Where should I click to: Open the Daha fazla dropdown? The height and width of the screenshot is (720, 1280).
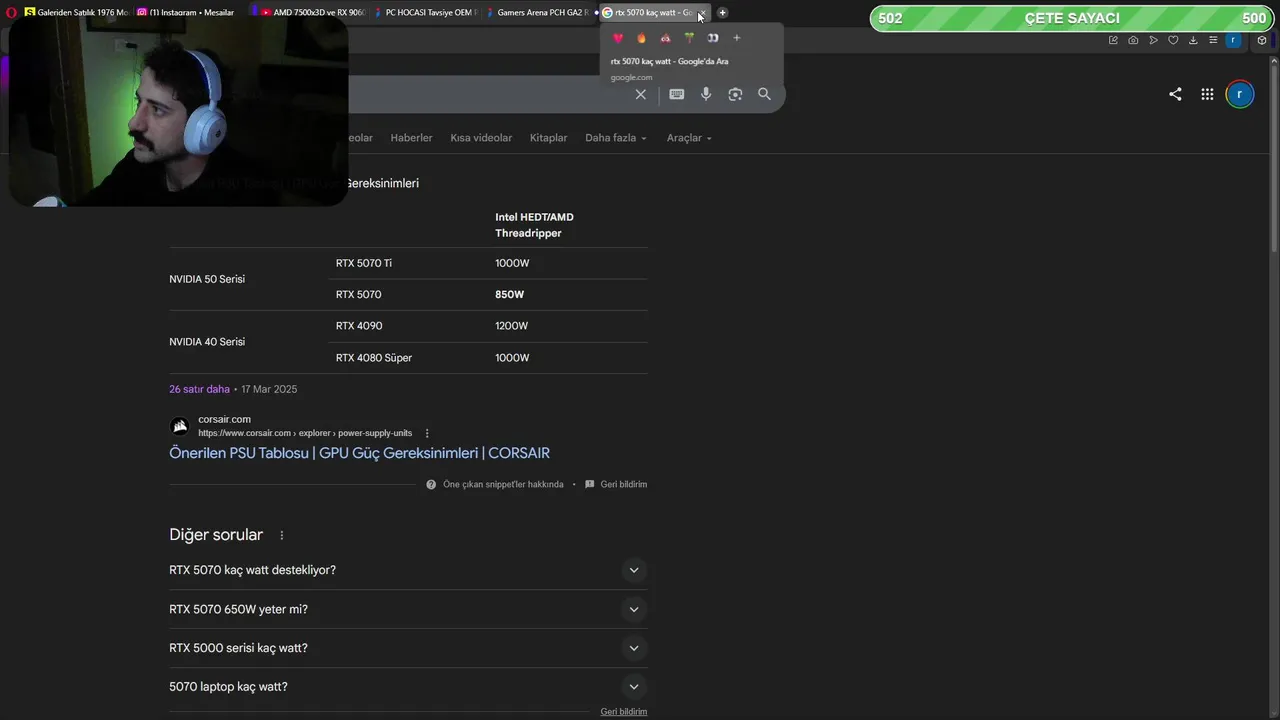(x=616, y=138)
